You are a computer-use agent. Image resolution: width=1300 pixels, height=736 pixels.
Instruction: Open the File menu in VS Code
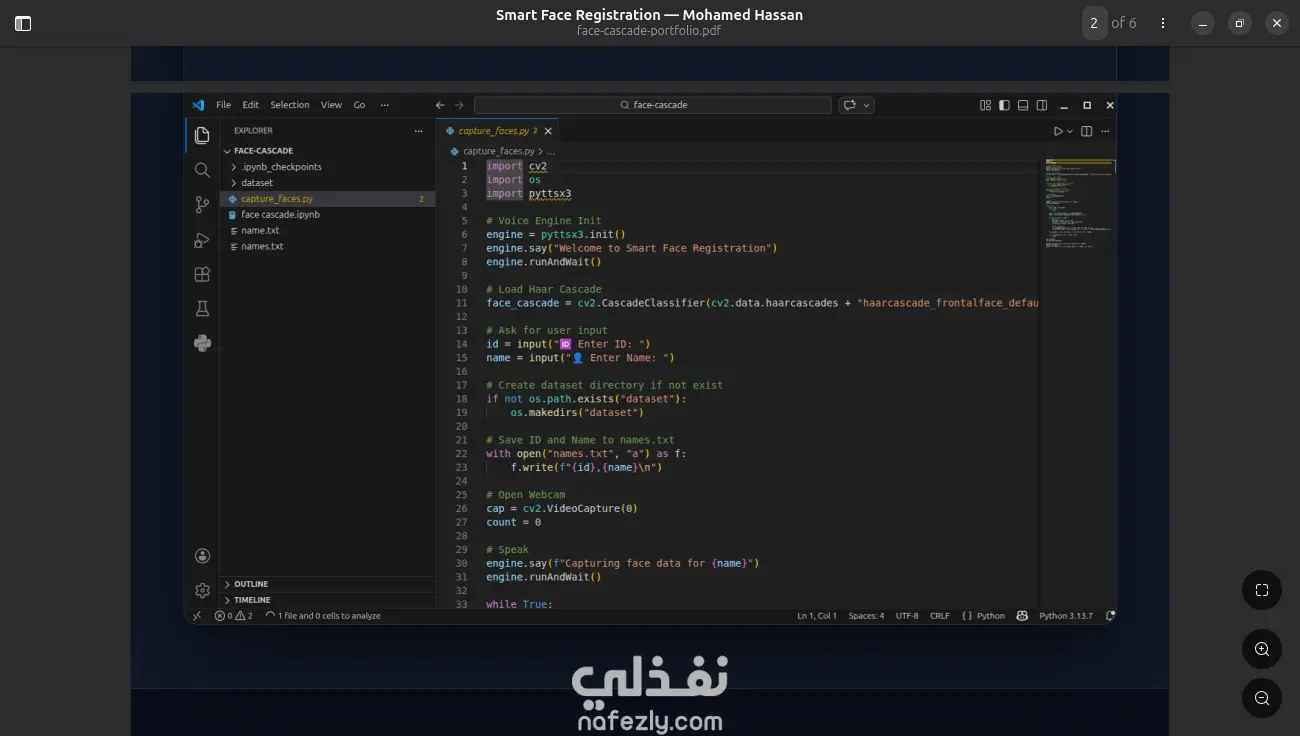[223, 105]
